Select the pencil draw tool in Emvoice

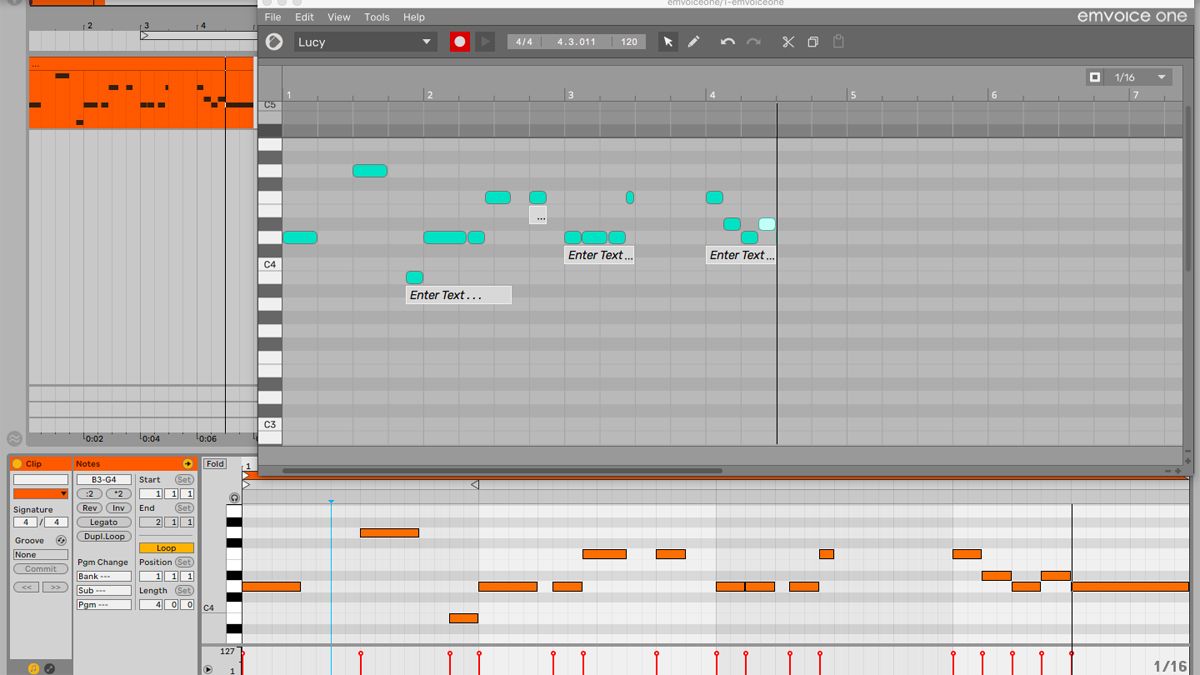(692, 42)
